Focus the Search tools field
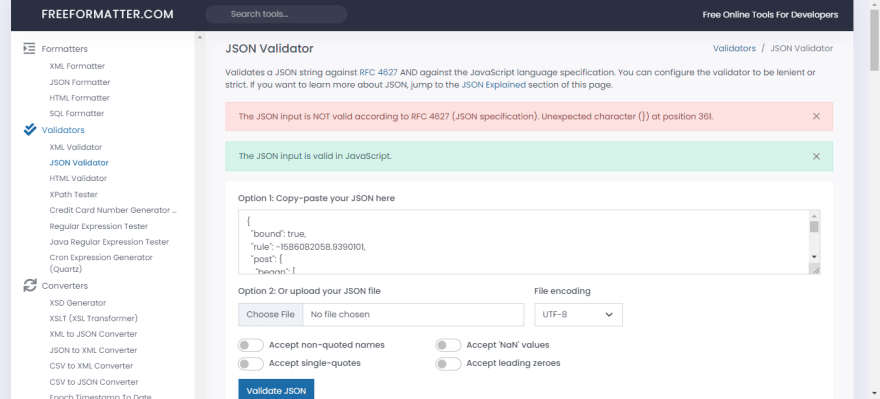 pos(276,15)
